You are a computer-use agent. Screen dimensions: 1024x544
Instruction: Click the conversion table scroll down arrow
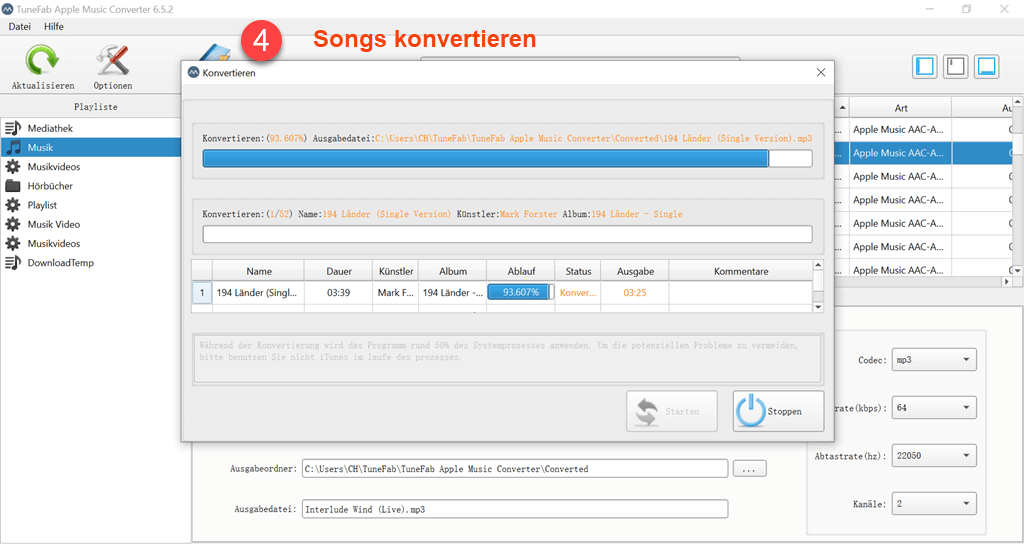[818, 306]
